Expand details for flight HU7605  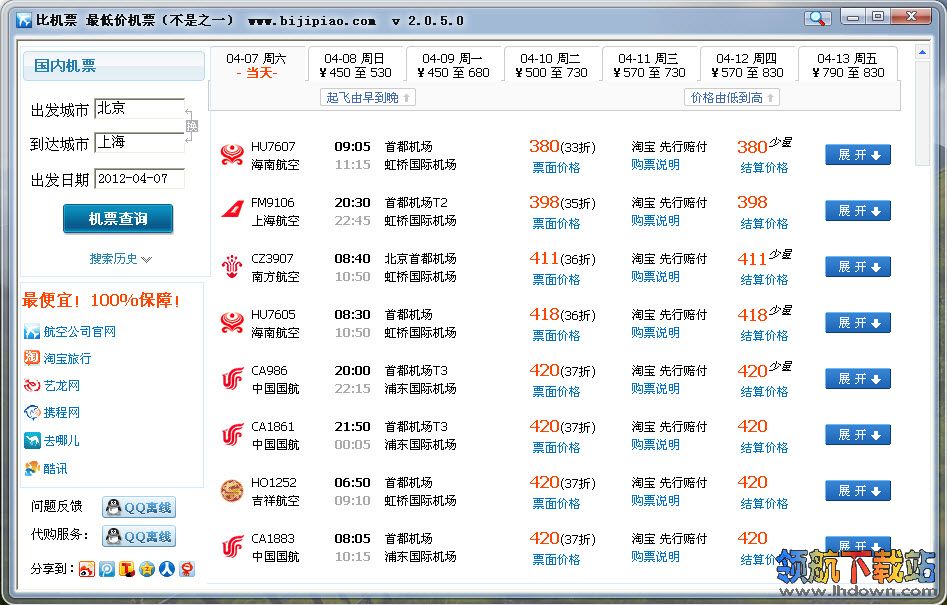(858, 323)
